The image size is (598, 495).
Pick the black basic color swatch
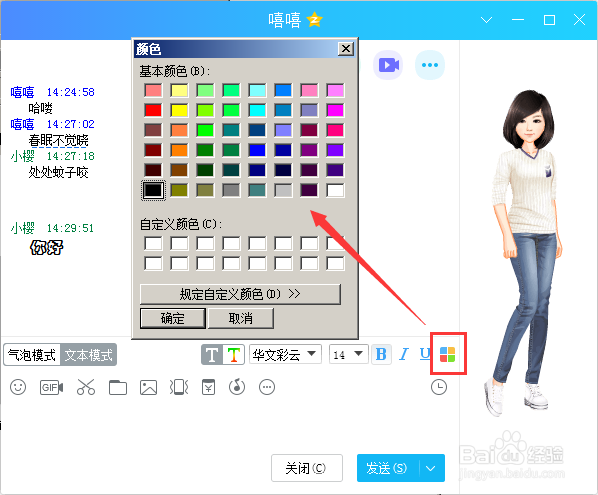pos(153,190)
